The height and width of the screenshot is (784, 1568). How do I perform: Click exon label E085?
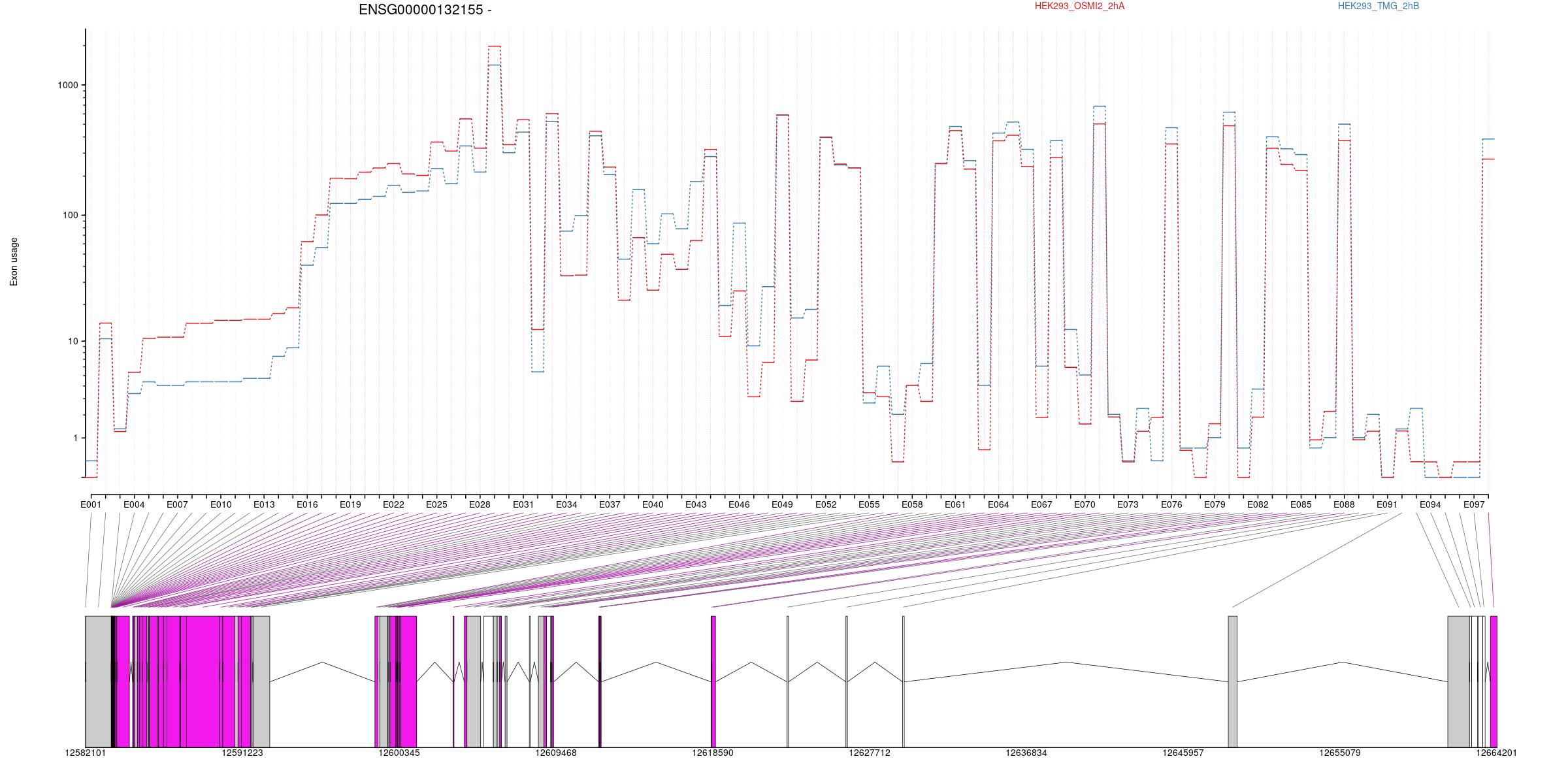1301,504
